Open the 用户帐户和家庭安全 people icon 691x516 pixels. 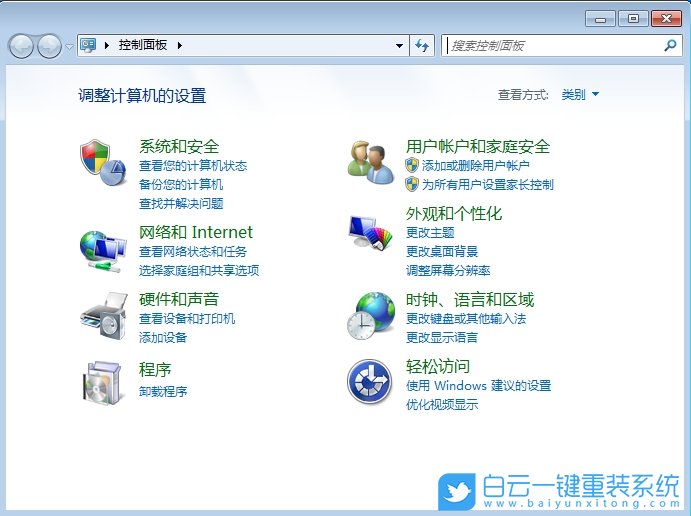371,163
